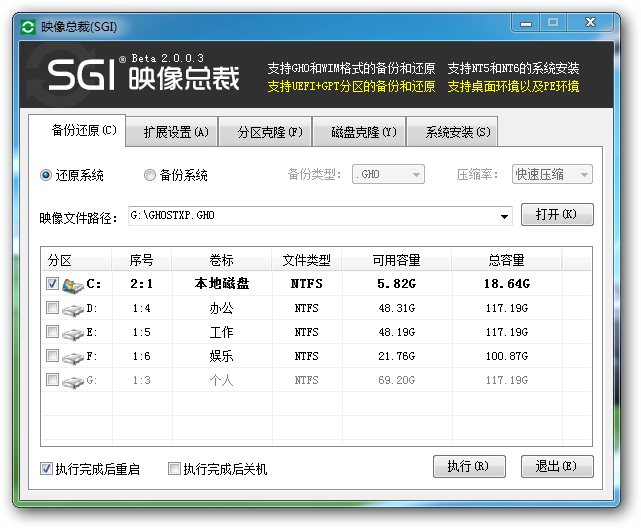The width and height of the screenshot is (641, 528).
Task: Click the 卷标 column header
Action: tap(222, 260)
